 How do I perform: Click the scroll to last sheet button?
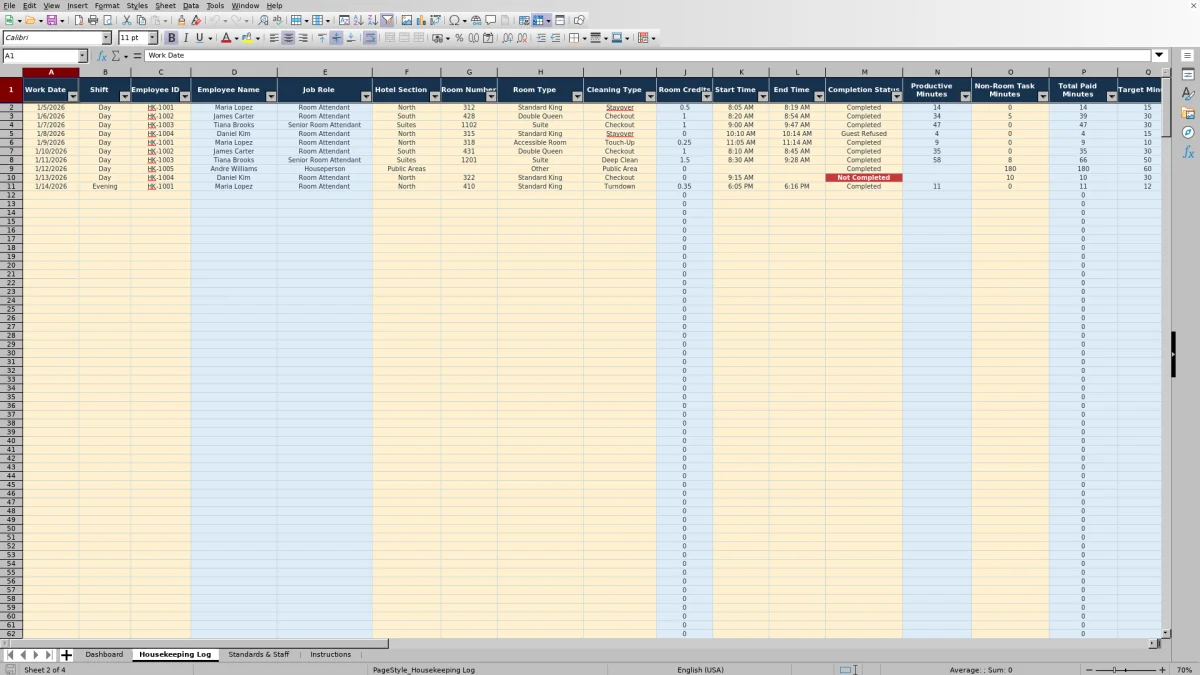[x=49, y=655]
